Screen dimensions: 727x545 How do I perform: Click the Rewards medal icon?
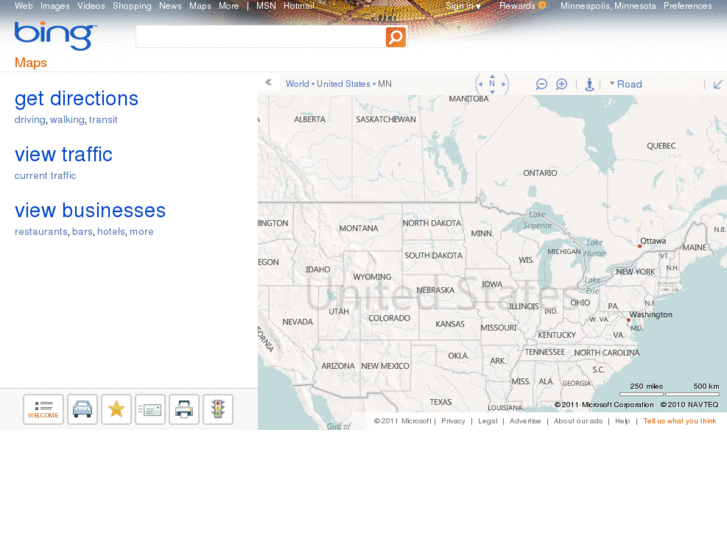[x=542, y=6]
